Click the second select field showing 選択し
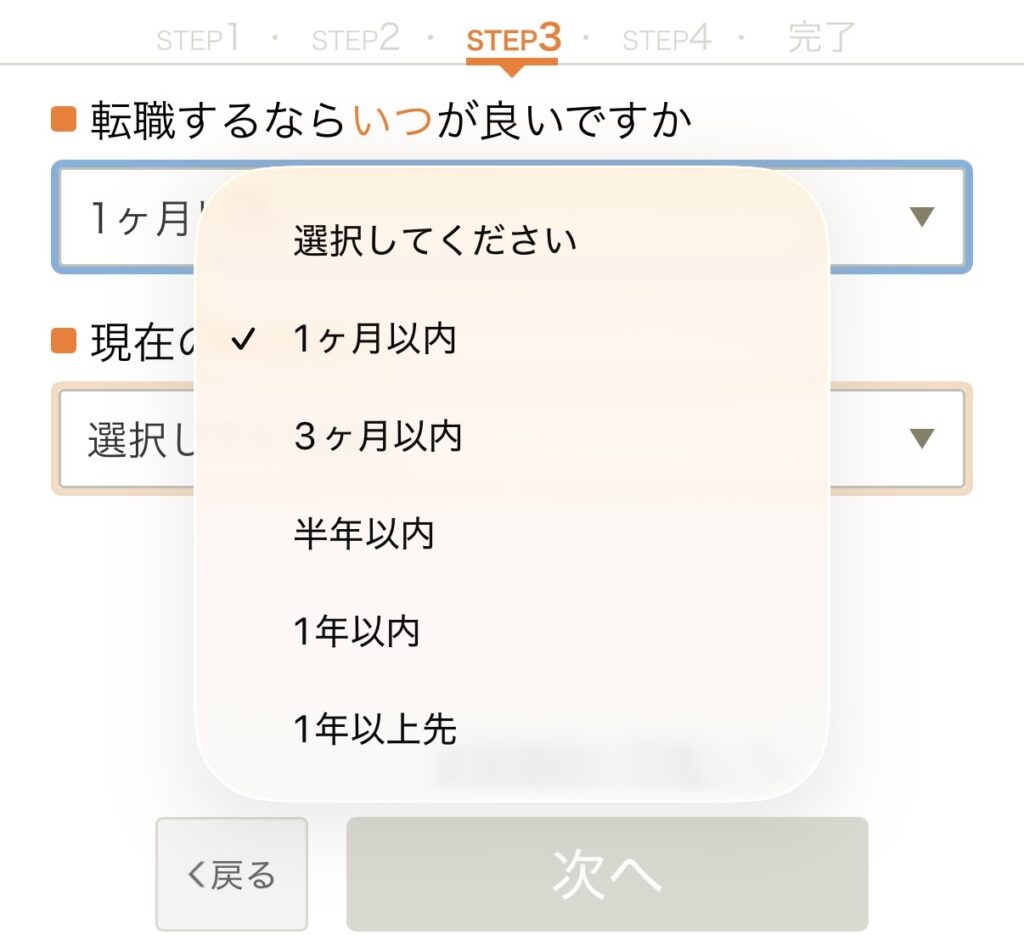 [x=130, y=439]
